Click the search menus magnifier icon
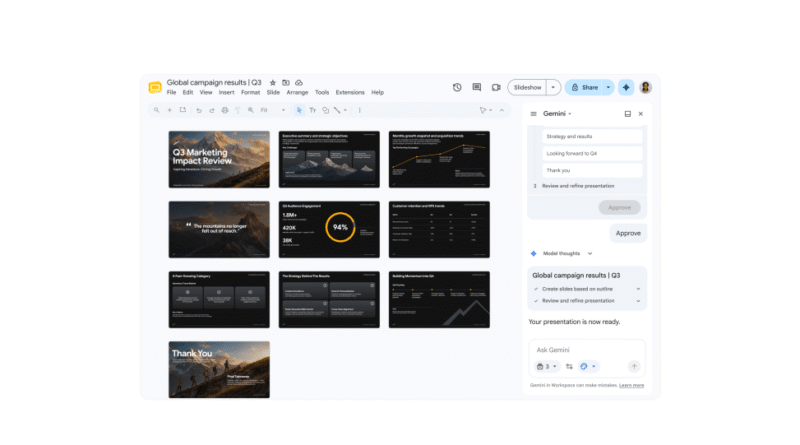 pos(157,110)
